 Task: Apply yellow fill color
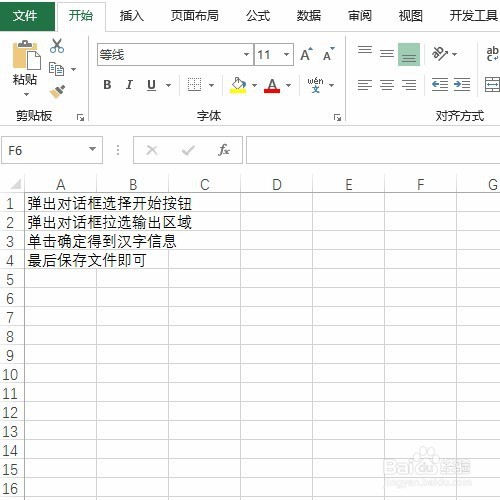[x=238, y=85]
